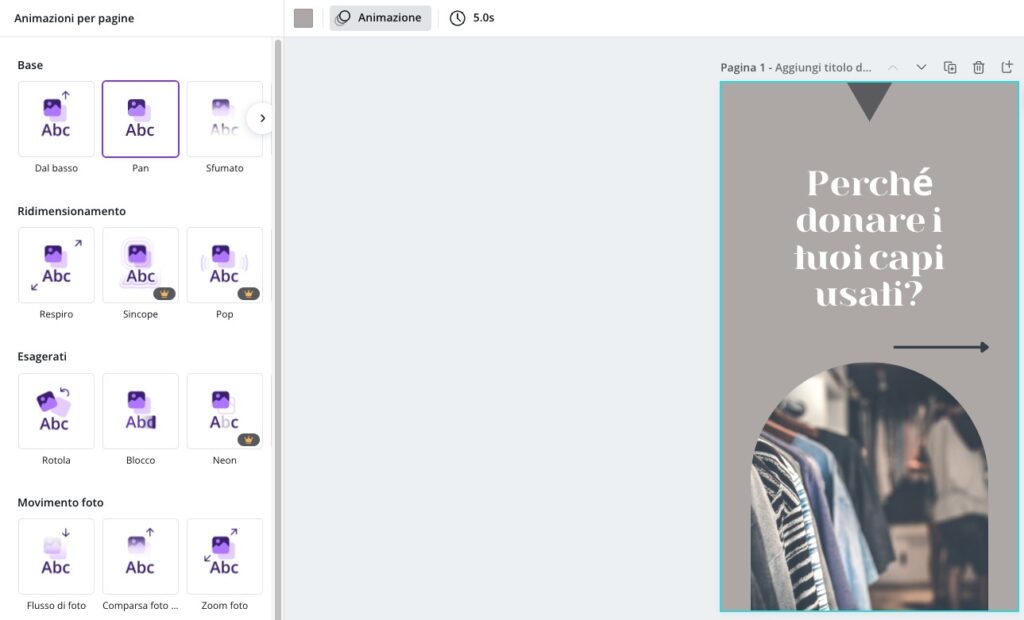Choose the Pan animation preset
This screenshot has height=620, width=1024.
pos(140,119)
